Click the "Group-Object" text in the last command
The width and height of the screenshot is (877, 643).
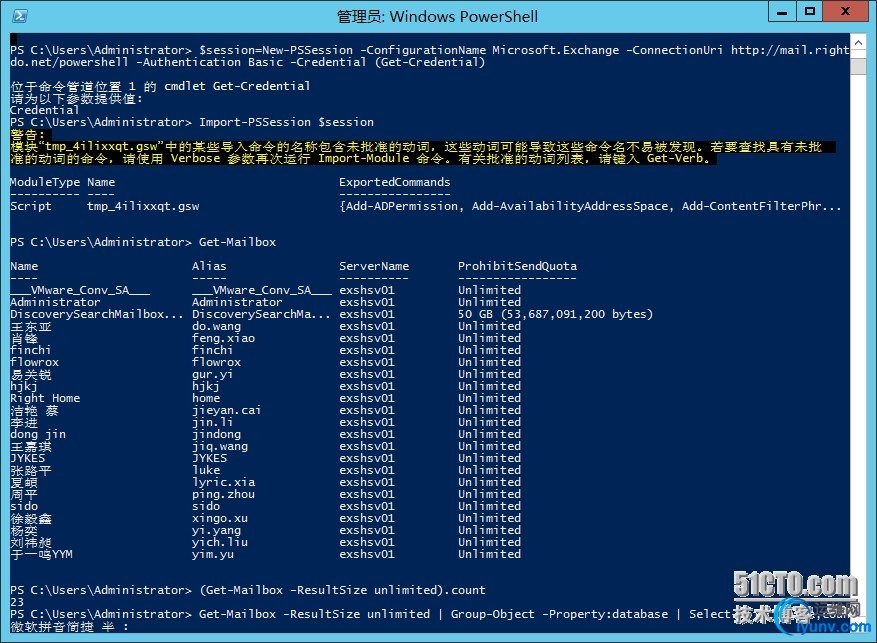[493, 614]
